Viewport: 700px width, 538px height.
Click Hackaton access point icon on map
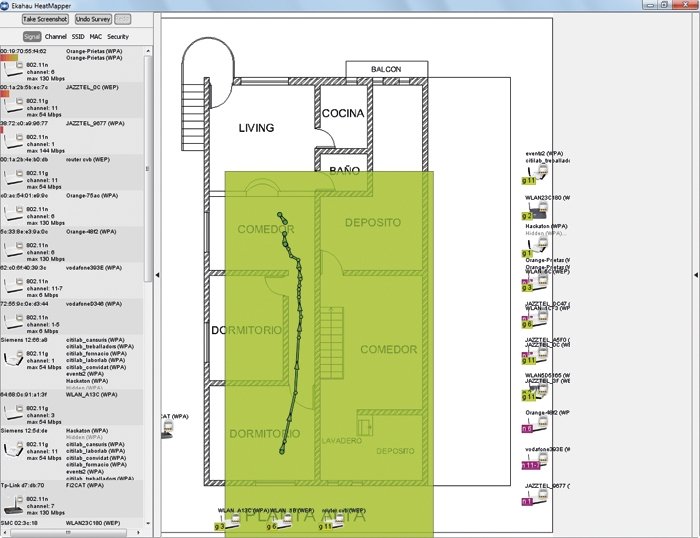(x=536, y=247)
